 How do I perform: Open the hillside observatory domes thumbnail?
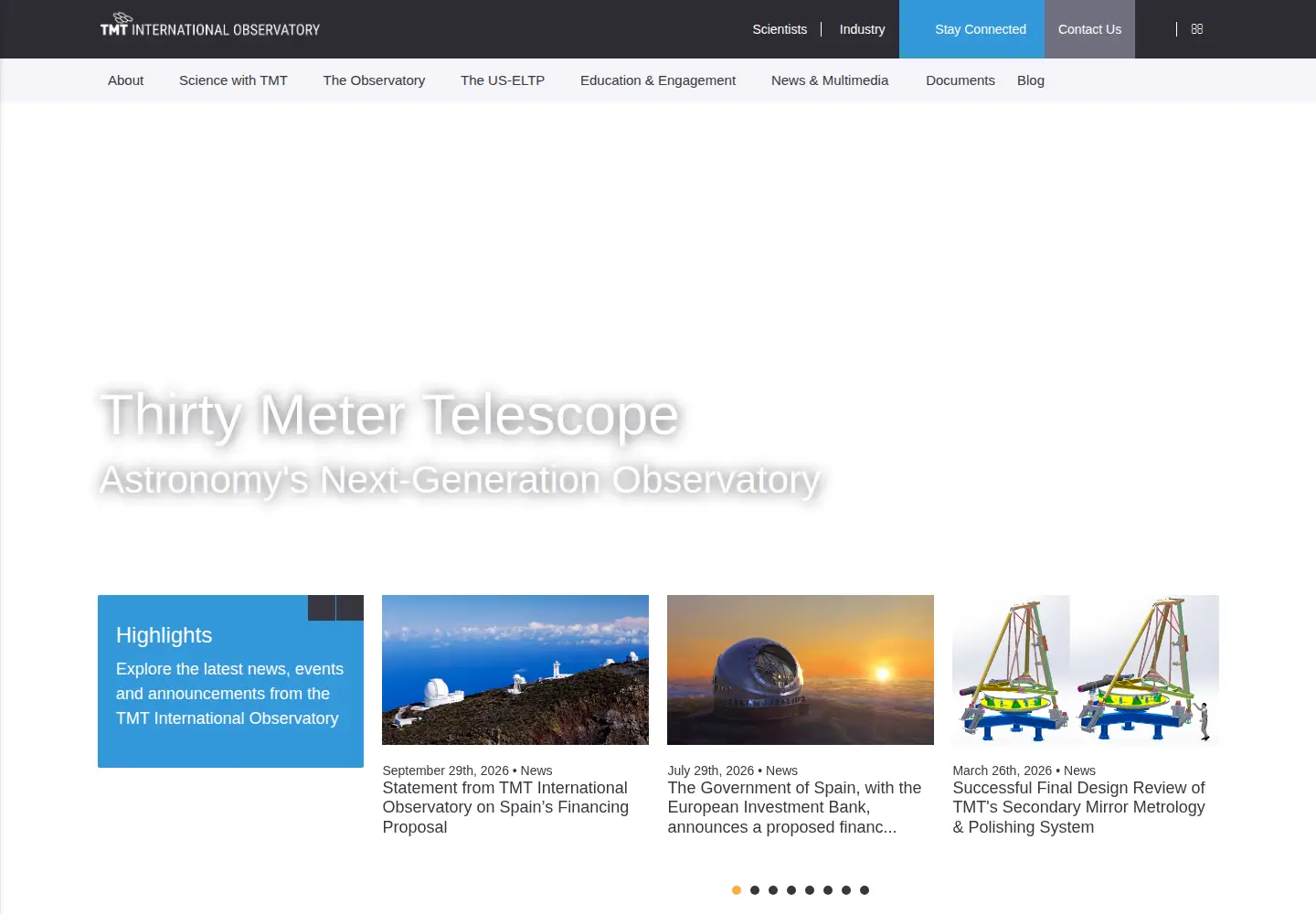click(x=515, y=670)
